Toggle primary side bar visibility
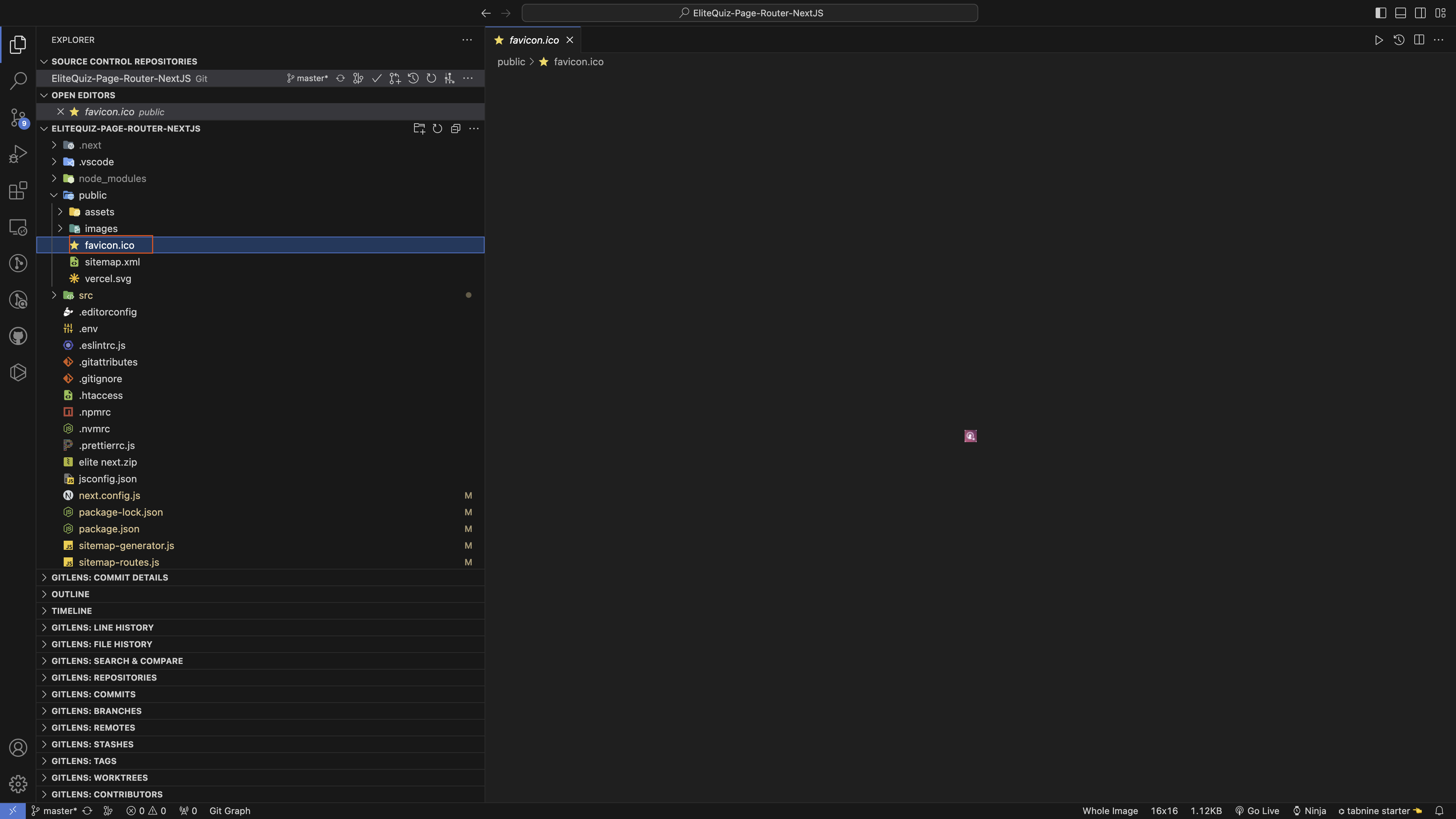The image size is (1456, 819). (x=1380, y=13)
